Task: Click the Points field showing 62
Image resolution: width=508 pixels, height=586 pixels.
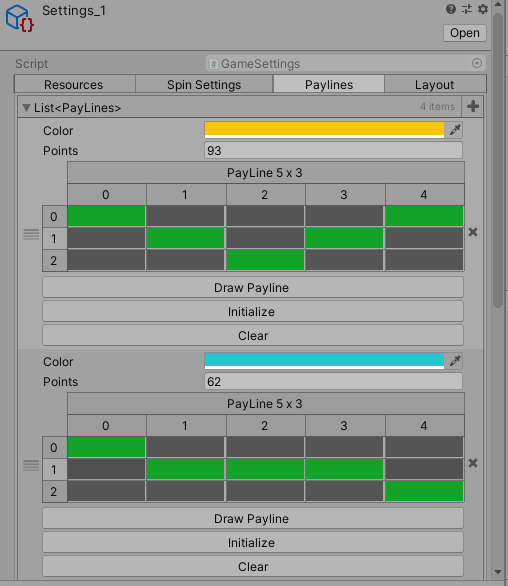Action: [333, 381]
